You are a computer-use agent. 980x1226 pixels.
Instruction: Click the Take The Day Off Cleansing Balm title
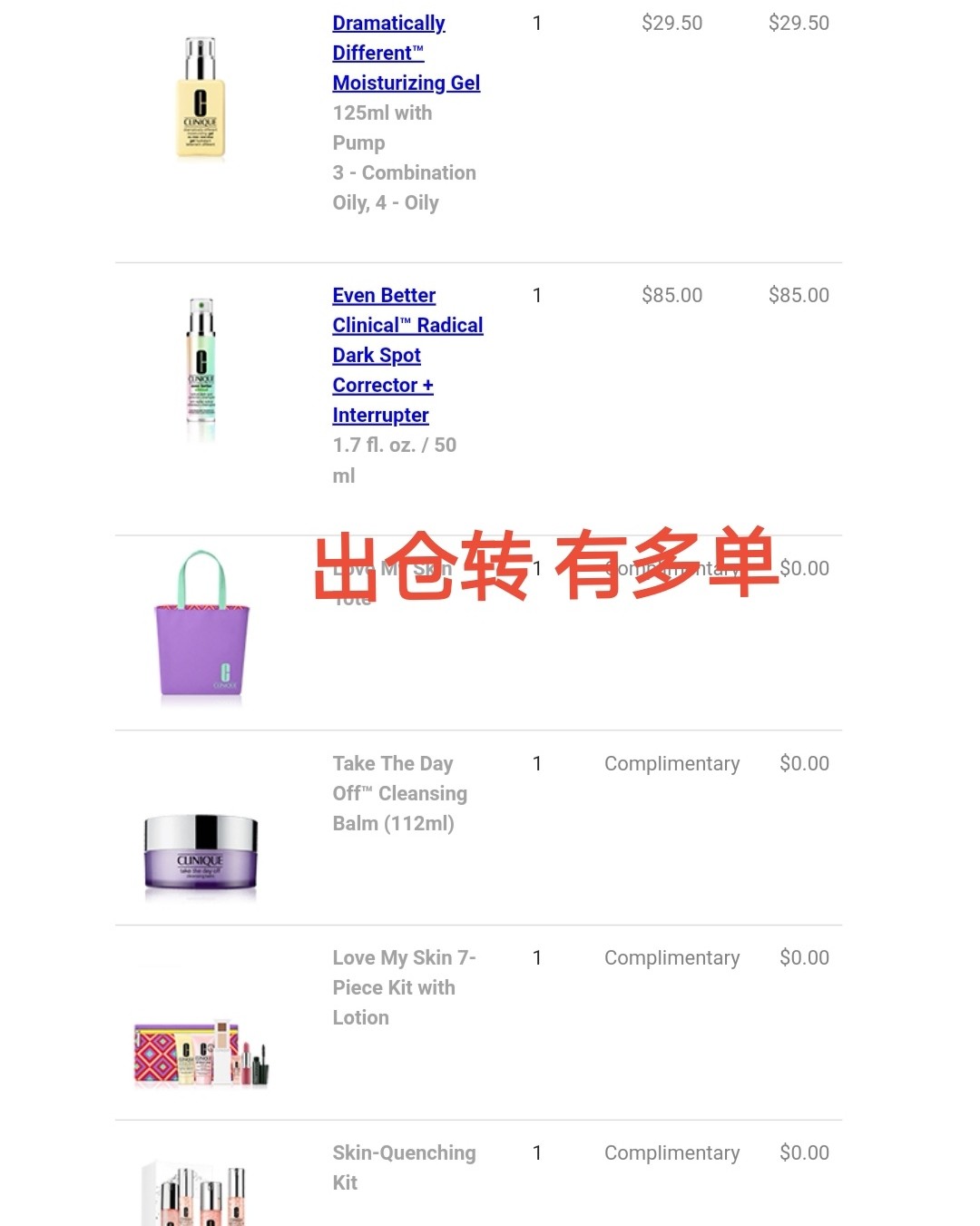tap(399, 793)
